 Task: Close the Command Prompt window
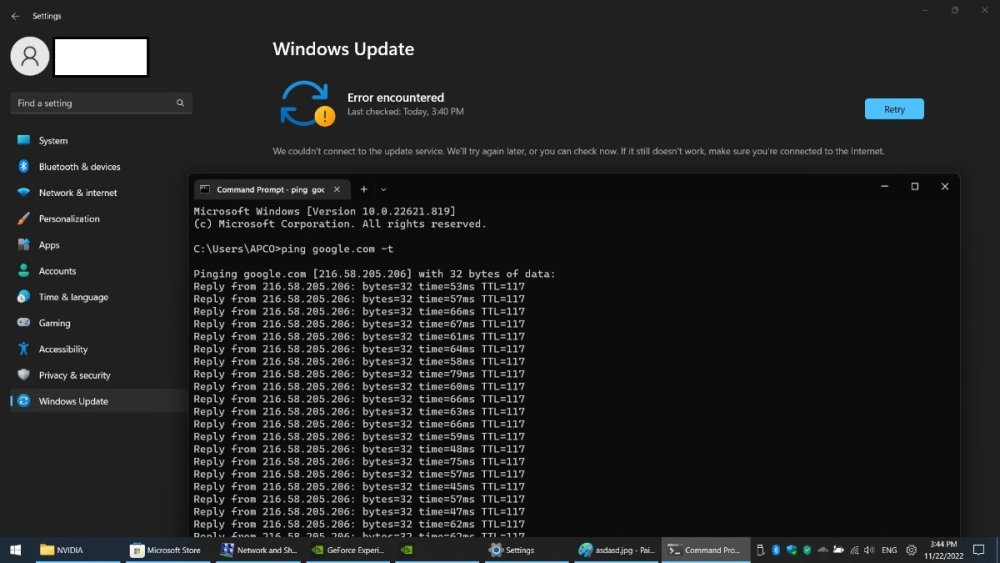[x=945, y=186]
